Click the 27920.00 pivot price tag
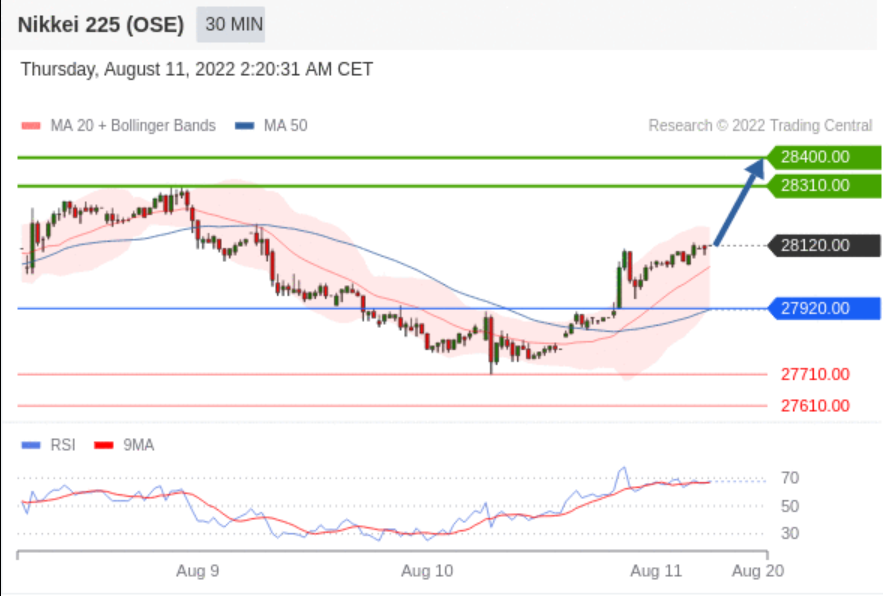 pyautogui.click(x=824, y=308)
